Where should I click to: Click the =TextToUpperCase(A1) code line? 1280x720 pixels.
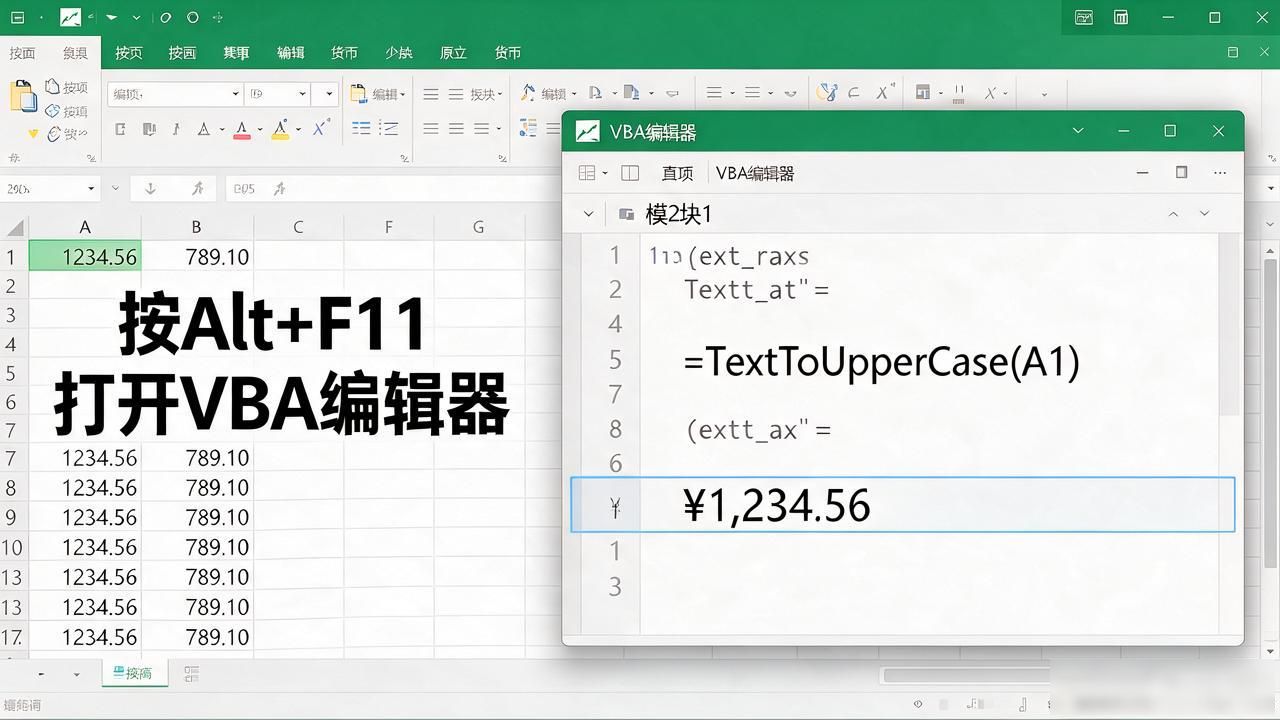pyautogui.click(x=882, y=362)
